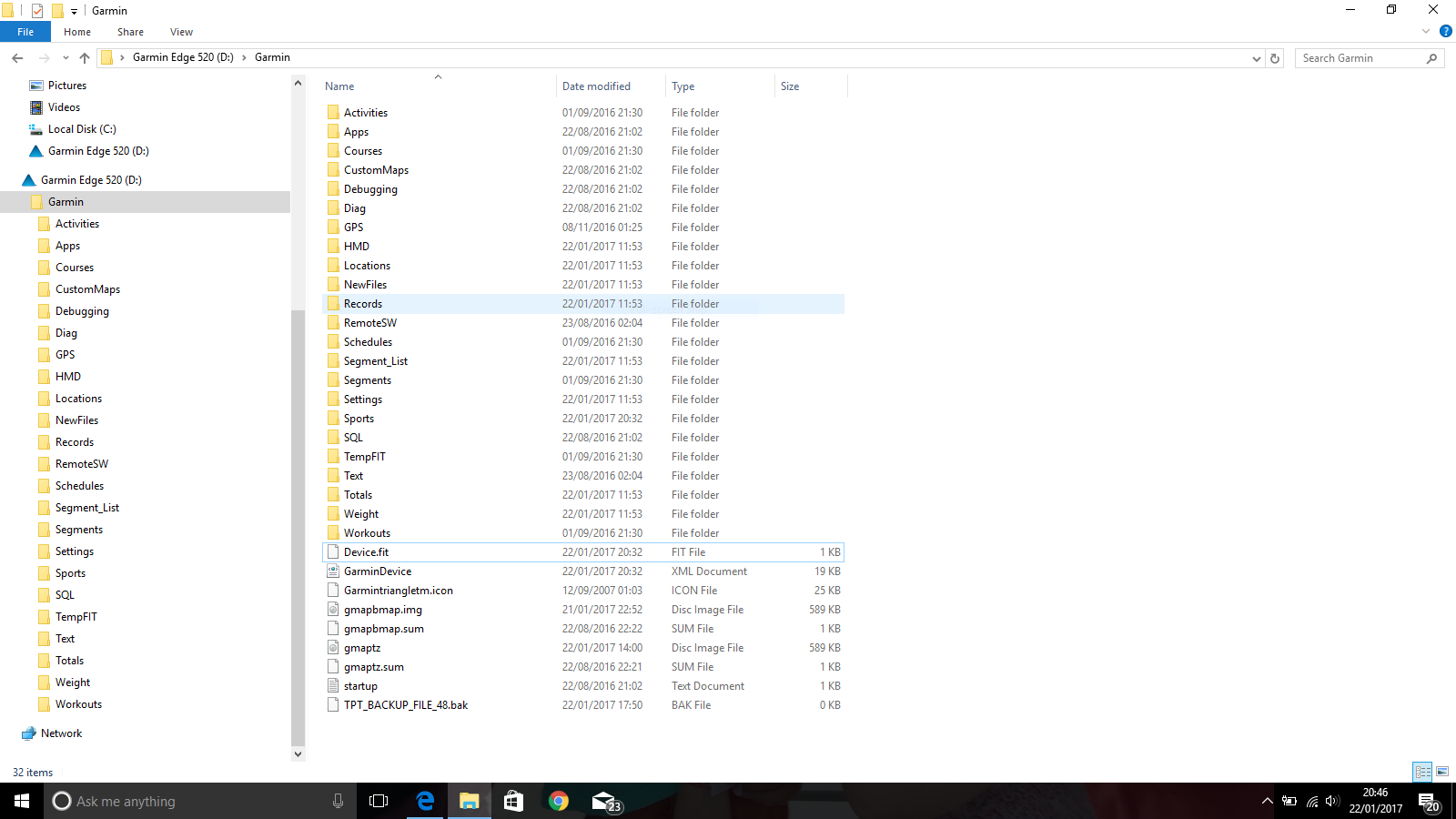Click the navigation pane scrollbar thumb
Screen dimensions: 1456x819
pos(298,528)
